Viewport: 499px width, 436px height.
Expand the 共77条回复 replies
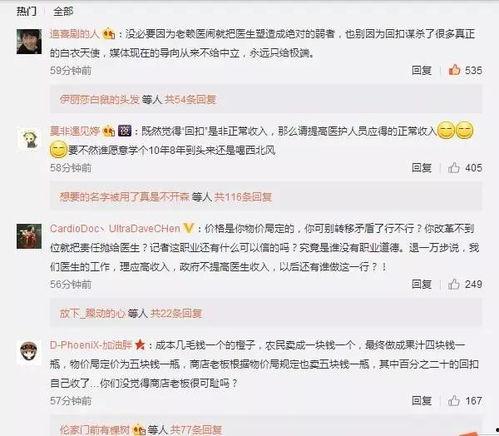point(196,430)
